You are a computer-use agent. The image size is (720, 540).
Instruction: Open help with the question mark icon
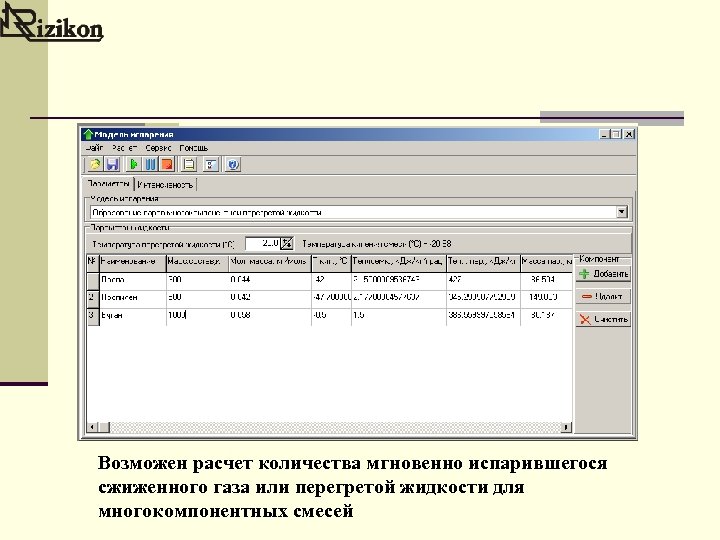[233, 164]
